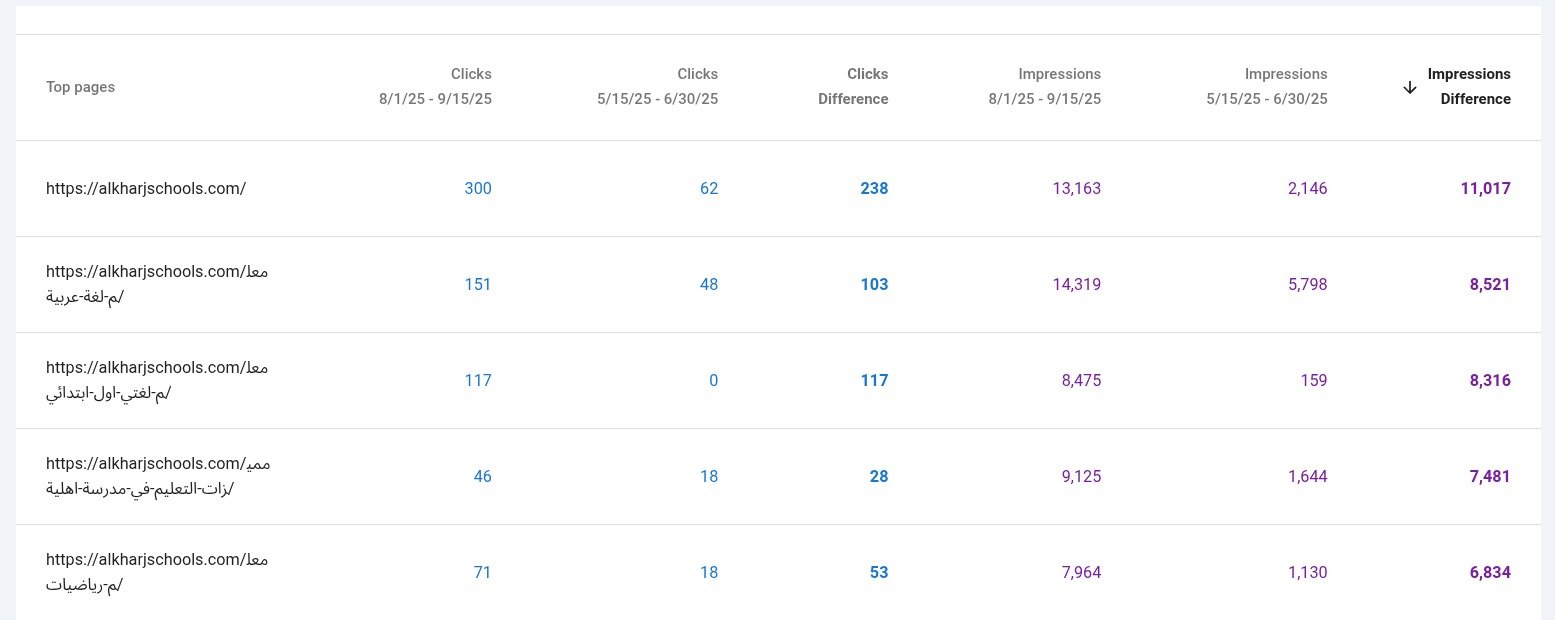
Task: Sort by Impressions Difference column header
Action: 1468,87
